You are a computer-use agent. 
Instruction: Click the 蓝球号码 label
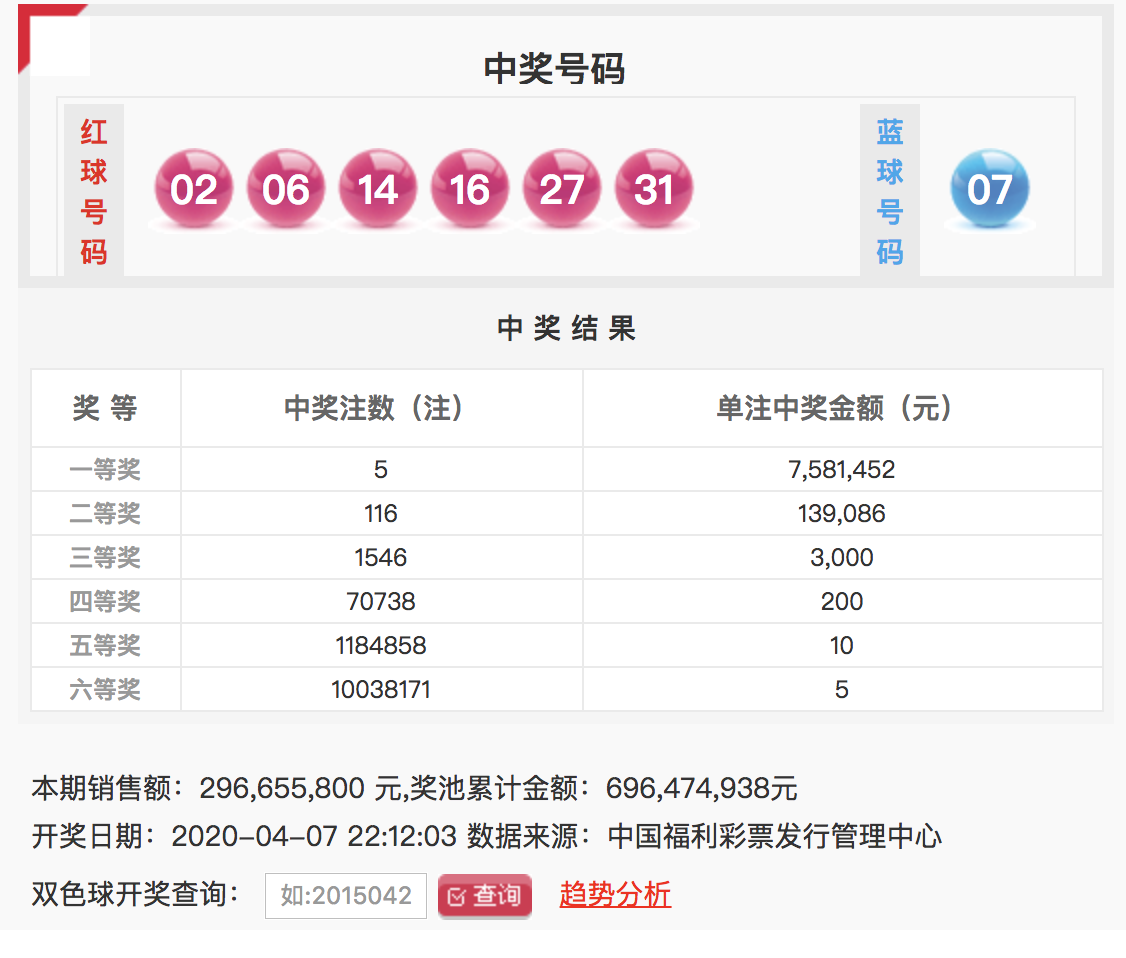889,191
